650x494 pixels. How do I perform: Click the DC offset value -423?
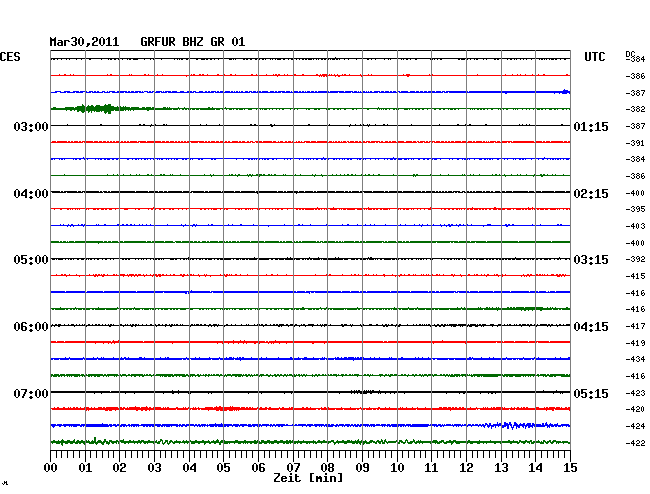pos(635,393)
